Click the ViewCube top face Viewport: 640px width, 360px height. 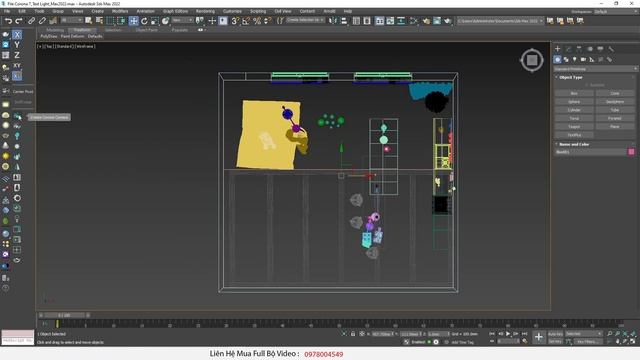pyautogui.click(x=532, y=60)
